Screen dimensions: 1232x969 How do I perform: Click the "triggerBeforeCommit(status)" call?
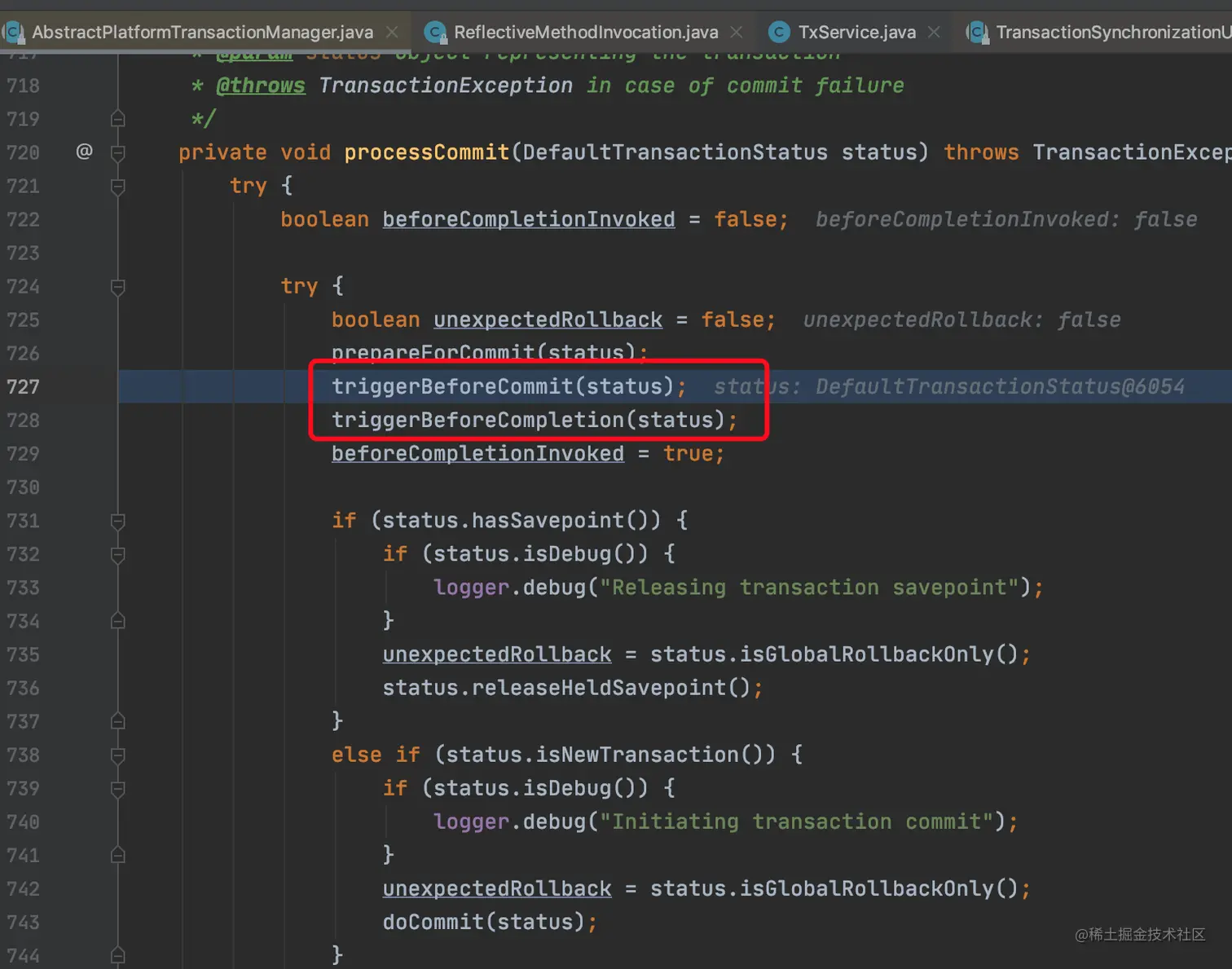pyautogui.click(x=502, y=386)
